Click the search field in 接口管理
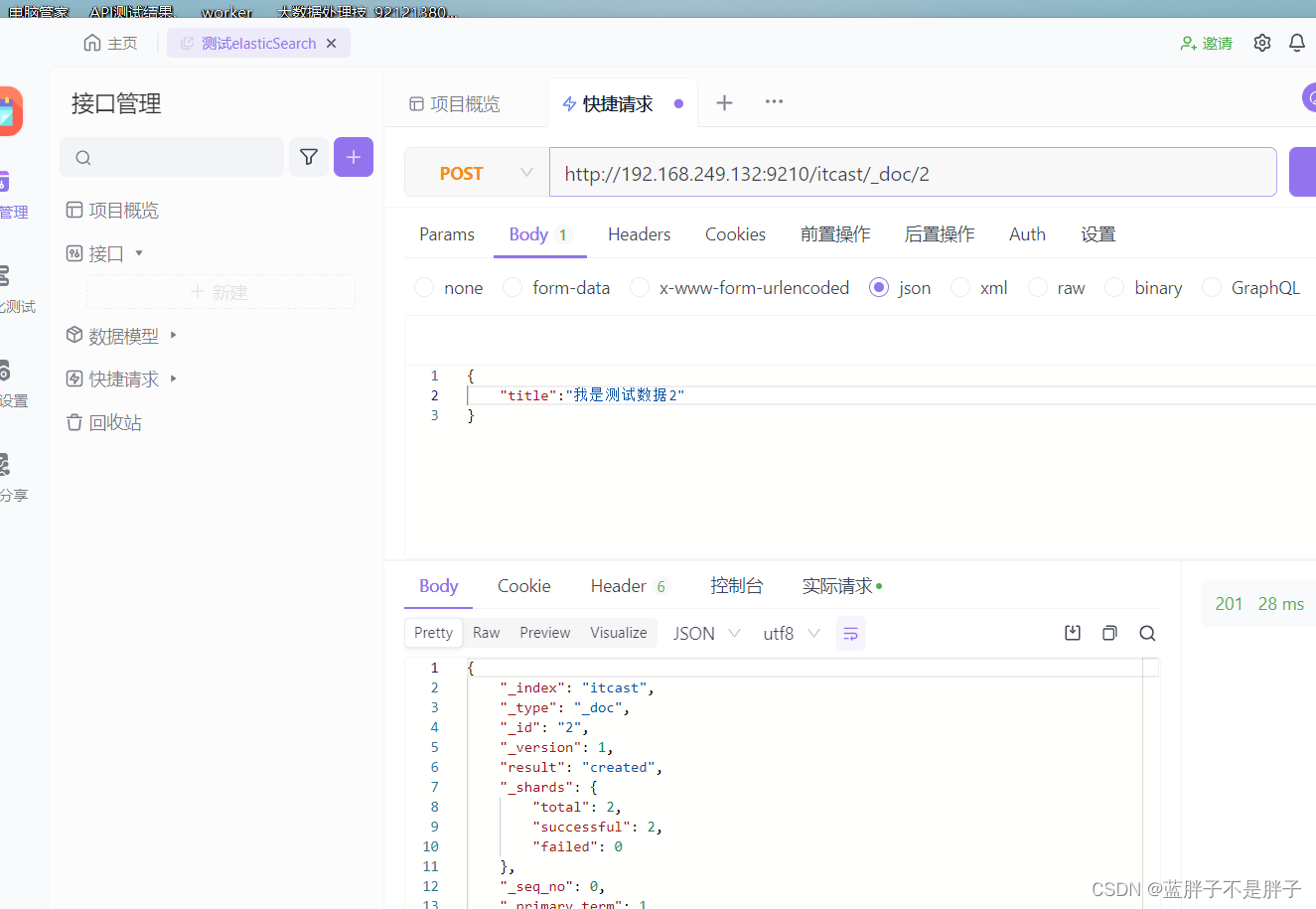Image resolution: width=1316 pixels, height=909 pixels. (x=172, y=157)
